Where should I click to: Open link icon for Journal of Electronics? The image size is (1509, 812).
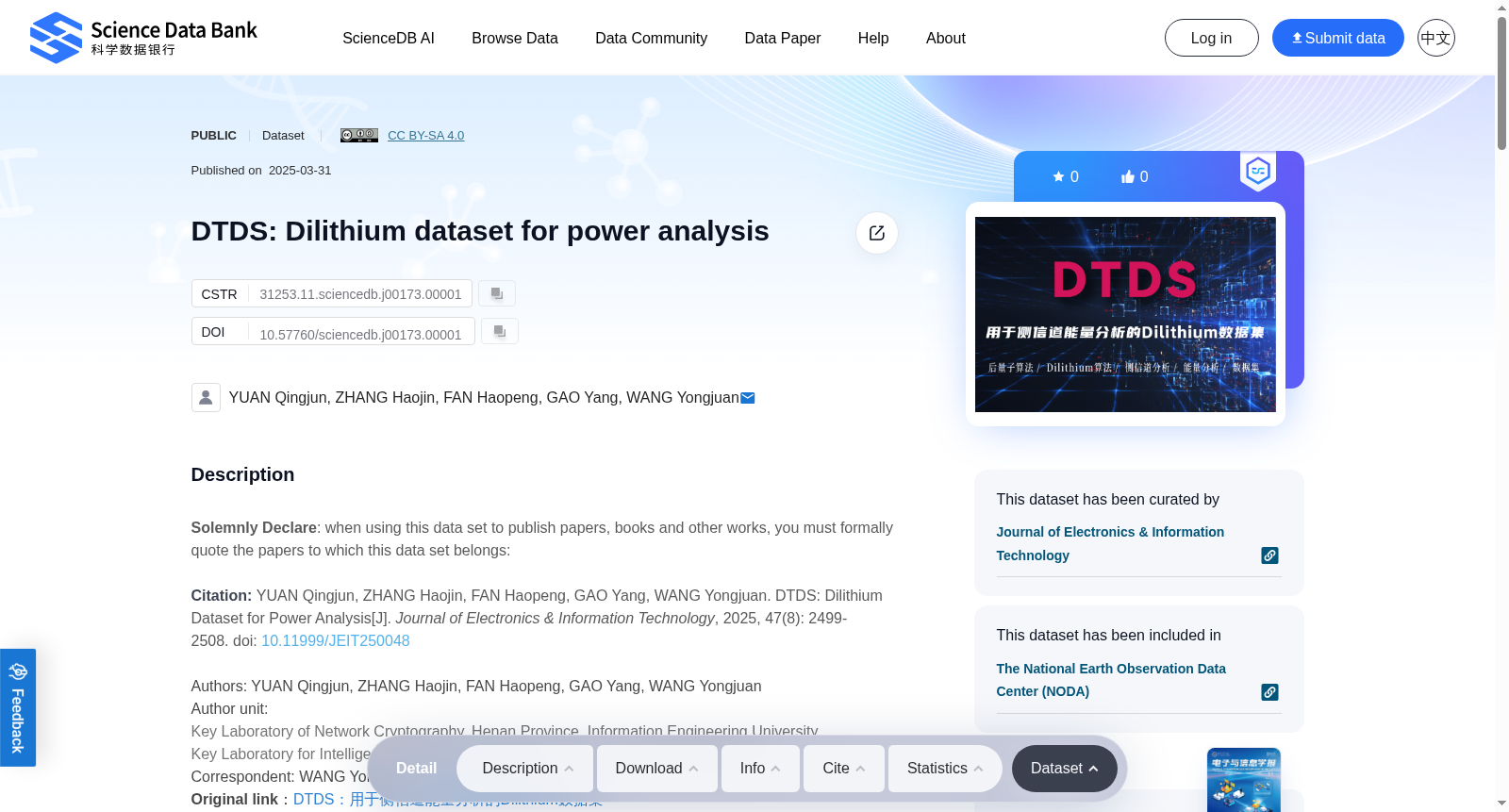click(1270, 555)
